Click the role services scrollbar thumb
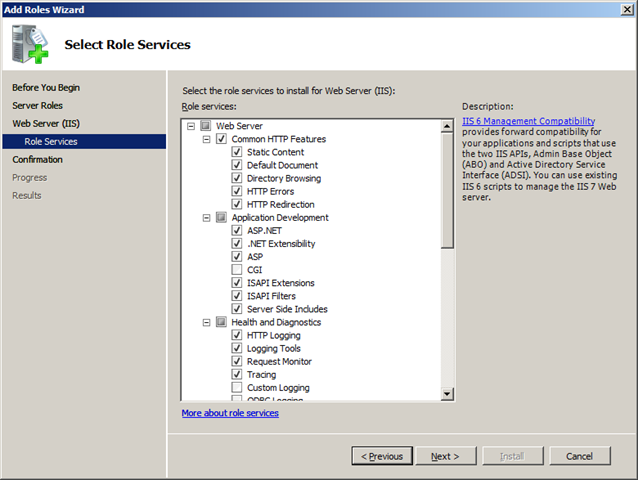 coord(447,190)
